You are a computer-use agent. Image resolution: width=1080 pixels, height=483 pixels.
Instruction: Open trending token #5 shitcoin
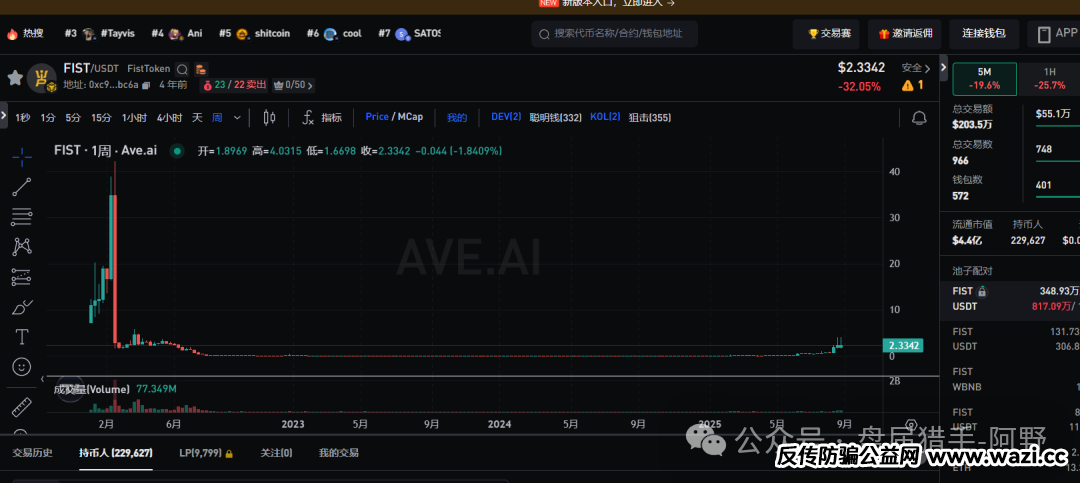254,33
